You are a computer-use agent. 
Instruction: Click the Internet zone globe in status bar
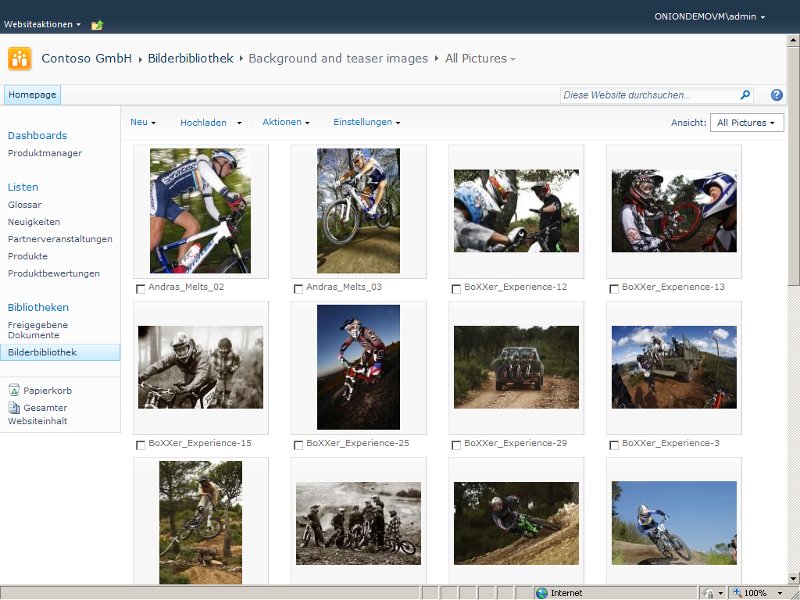coord(542,593)
